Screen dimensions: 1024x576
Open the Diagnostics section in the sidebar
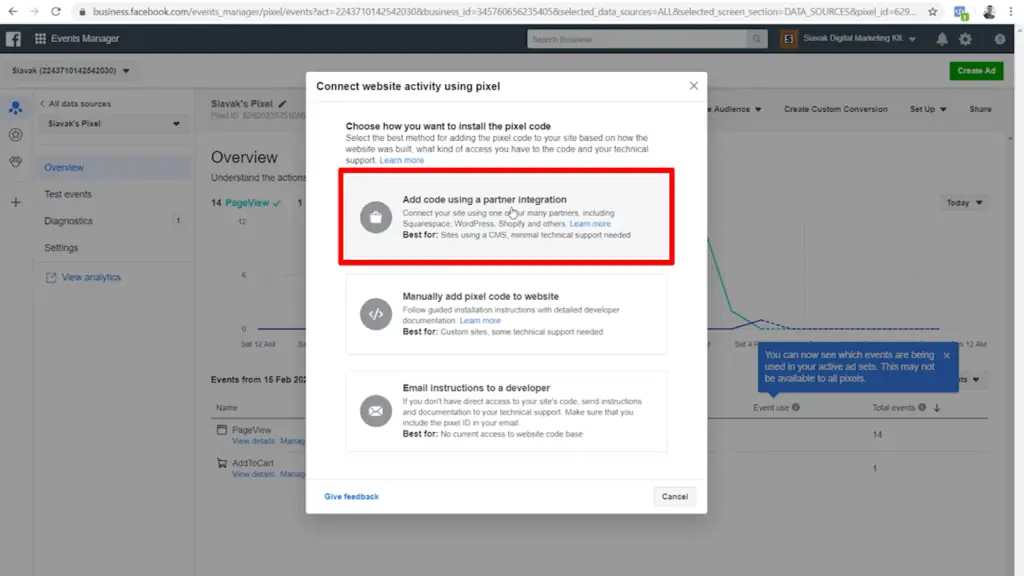[x=66, y=221]
